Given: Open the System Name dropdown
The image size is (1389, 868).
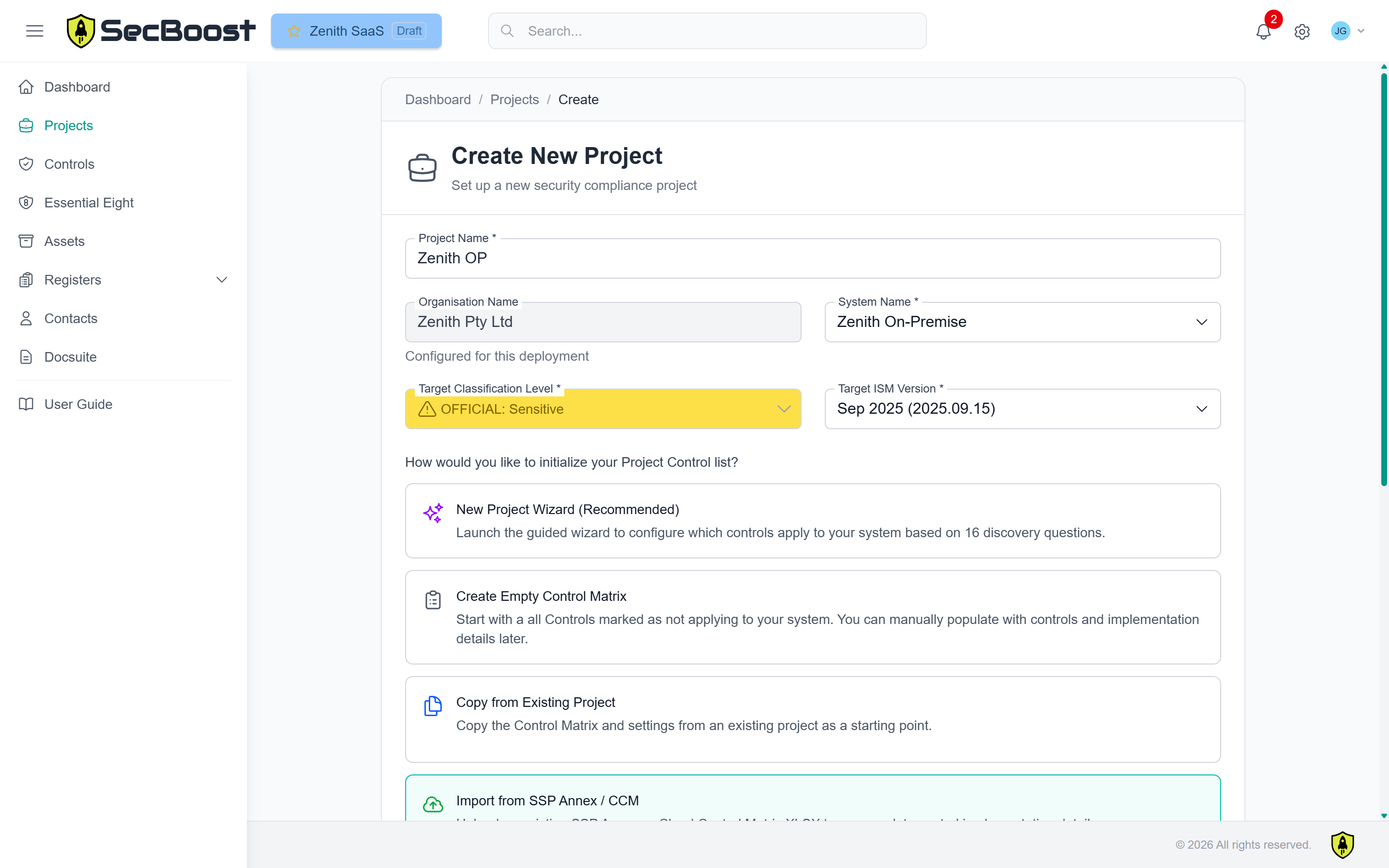Looking at the screenshot, I should tap(1021, 322).
